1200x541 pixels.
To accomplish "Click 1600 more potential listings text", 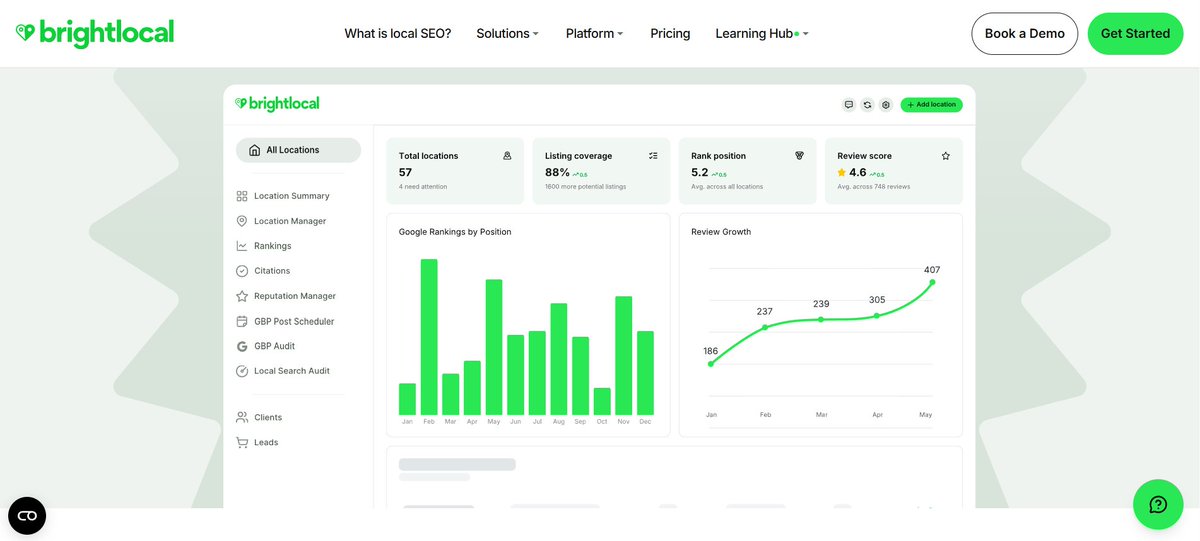I will (x=585, y=187).
